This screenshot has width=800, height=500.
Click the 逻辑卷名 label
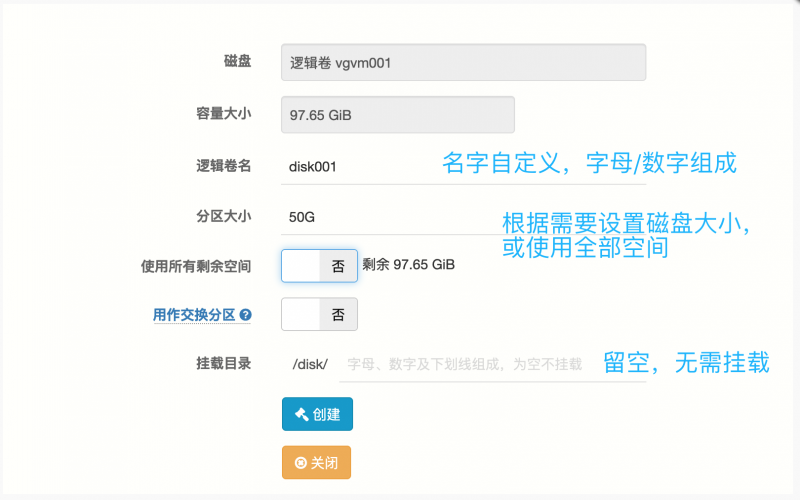tap(223, 165)
